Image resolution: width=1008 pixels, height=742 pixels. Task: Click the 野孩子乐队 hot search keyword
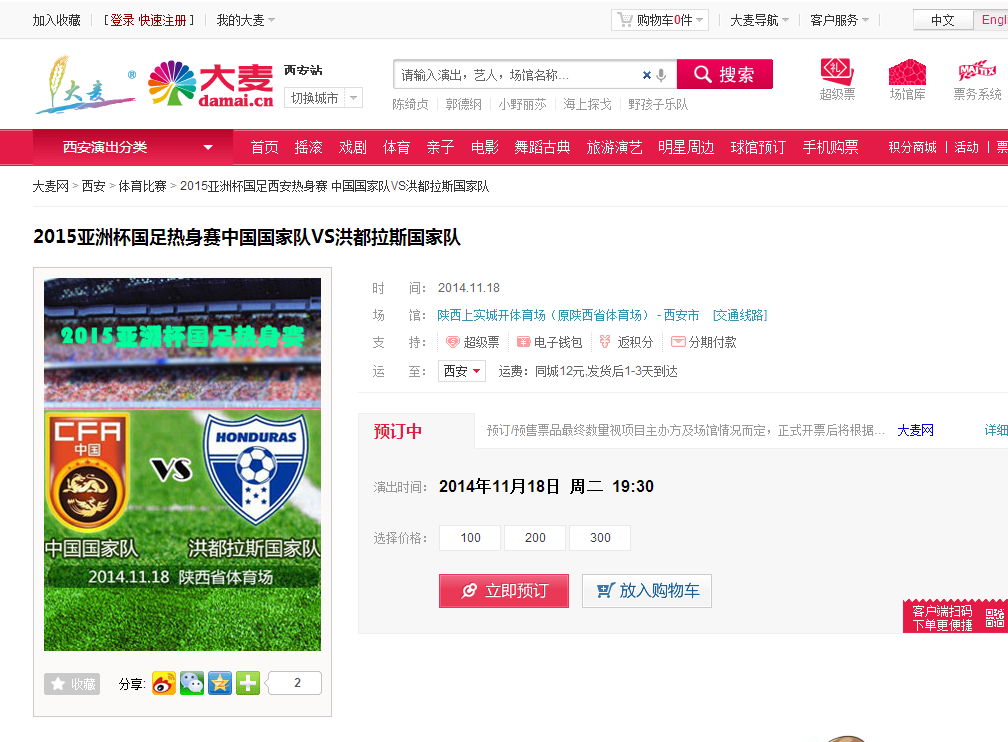pyautogui.click(x=658, y=104)
